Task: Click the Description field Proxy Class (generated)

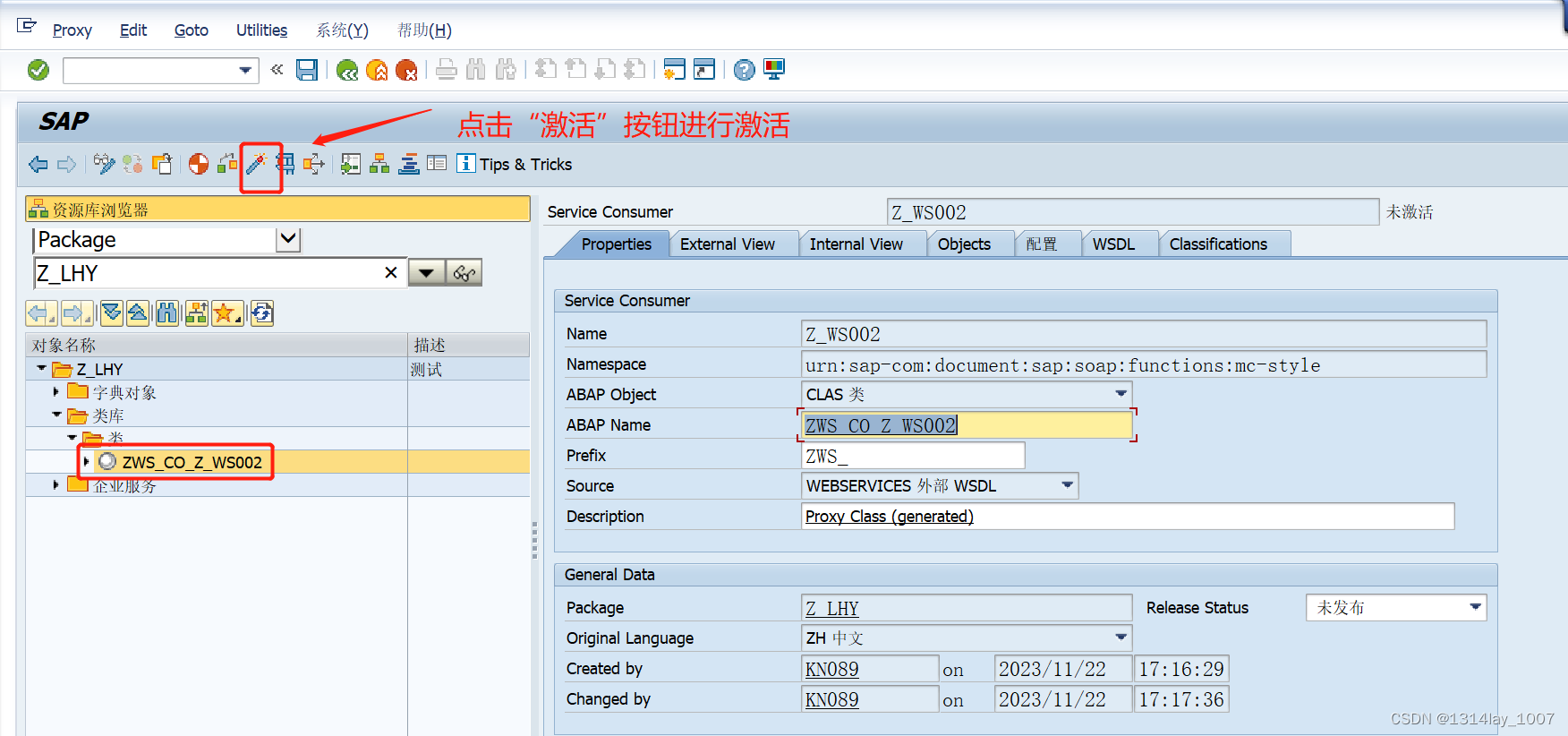Action: click(x=1128, y=517)
